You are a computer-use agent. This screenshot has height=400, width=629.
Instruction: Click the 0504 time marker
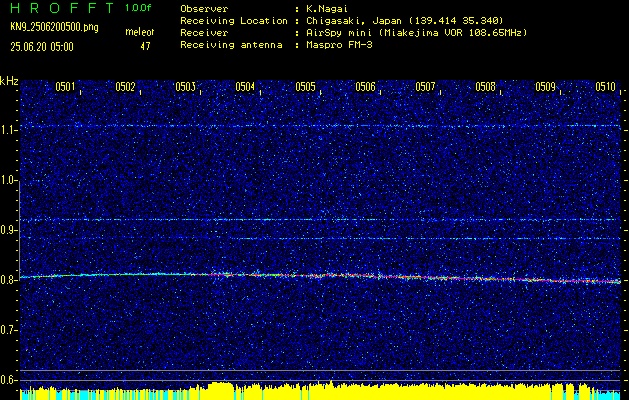coord(245,87)
